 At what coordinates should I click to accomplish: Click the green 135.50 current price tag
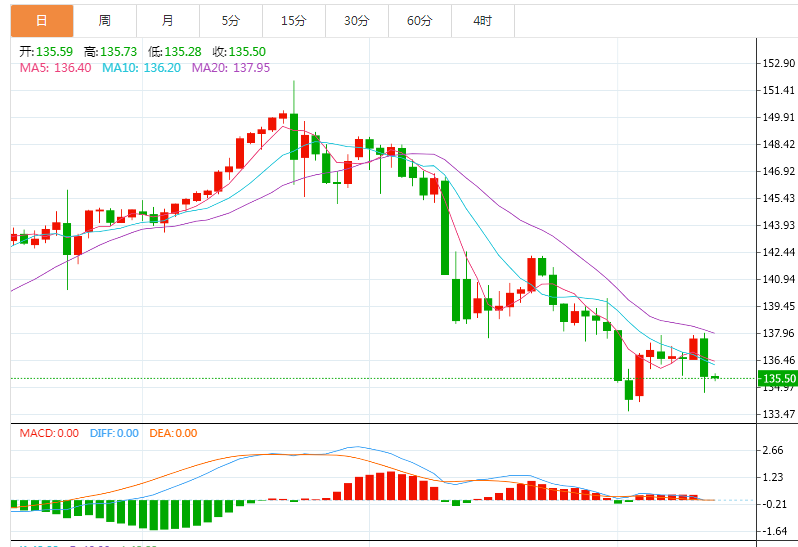point(778,379)
